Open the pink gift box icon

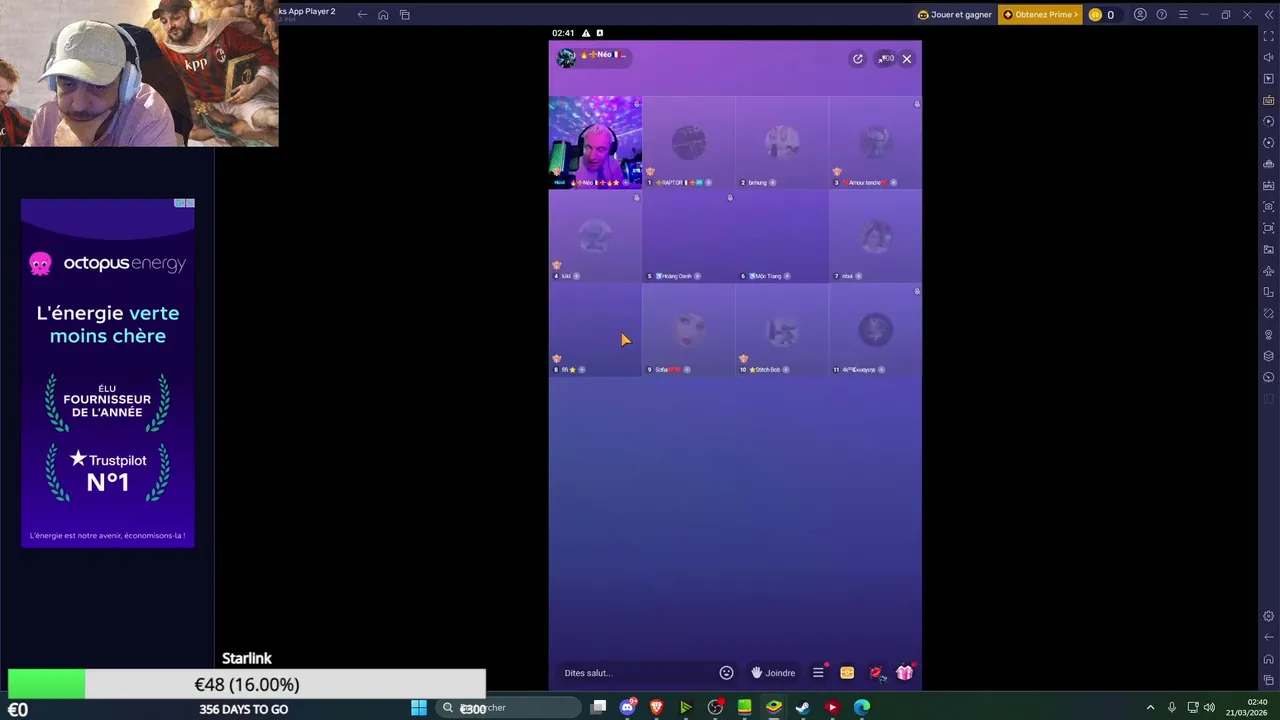click(x=905, y=673)
